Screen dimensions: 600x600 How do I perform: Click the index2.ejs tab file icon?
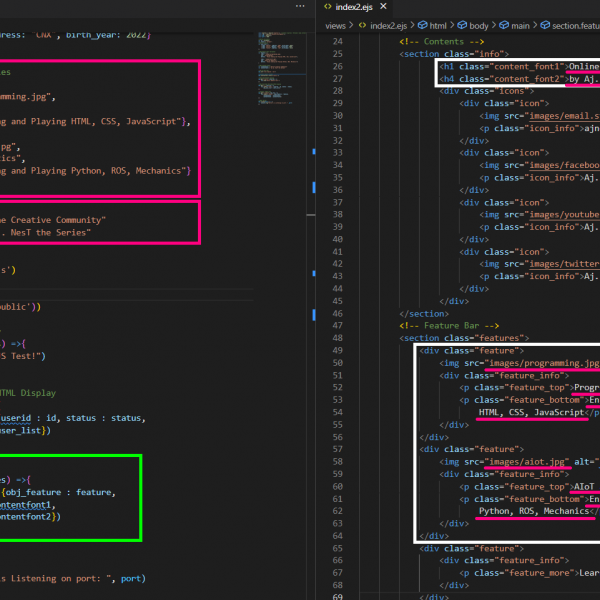coord(327,7)
